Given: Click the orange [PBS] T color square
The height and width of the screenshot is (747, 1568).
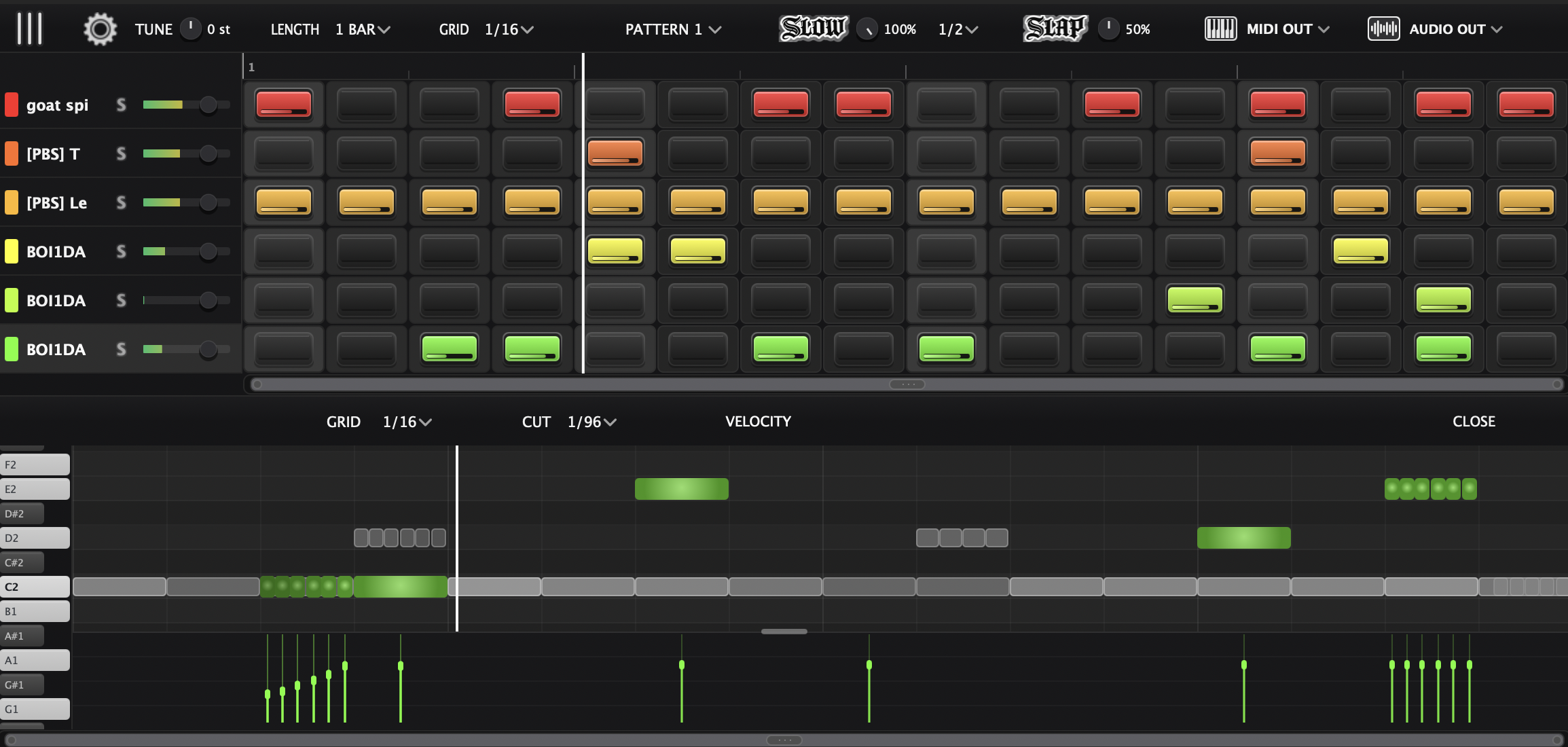Looking at the screenshot, I should tap(12, 153).
